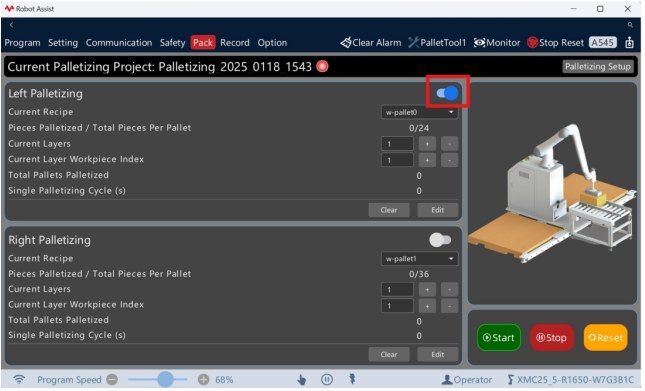Click the back arrow chevron
Image resolution: width=645 pixels, height=391 pixels.
pos(12,25)
